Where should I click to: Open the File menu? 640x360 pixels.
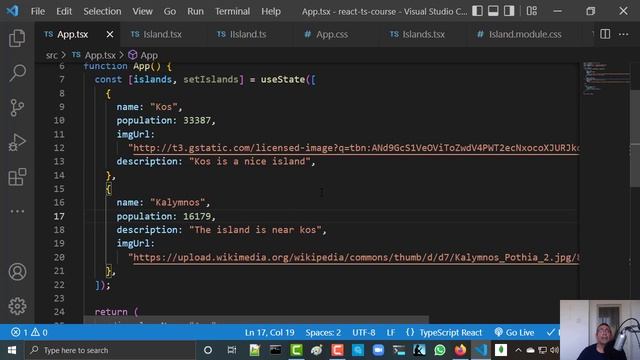38,11
